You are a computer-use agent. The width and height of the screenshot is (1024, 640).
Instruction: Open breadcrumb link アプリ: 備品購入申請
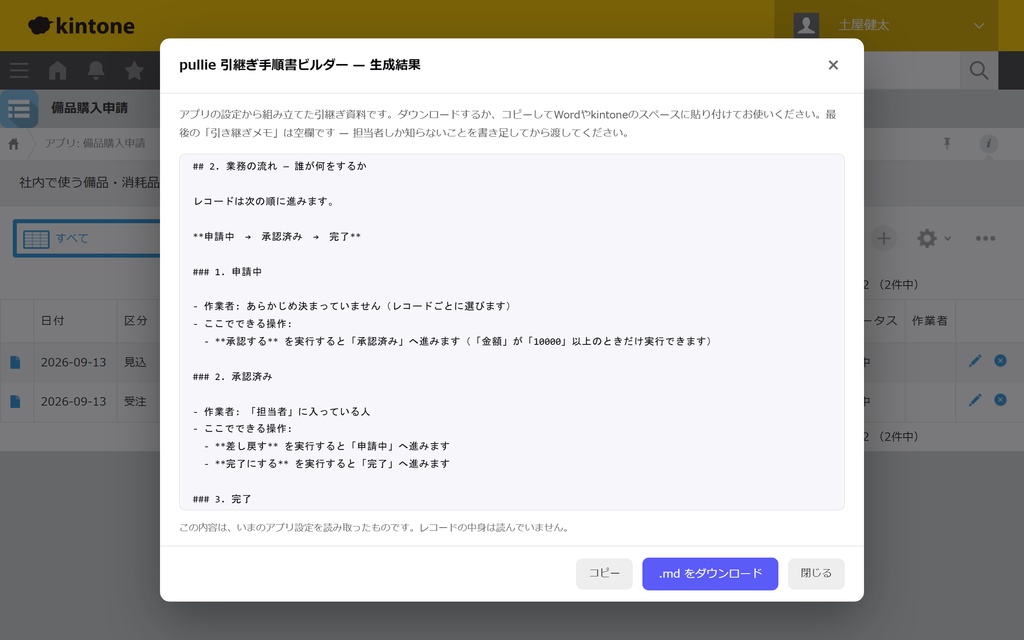tap(95, 143)
